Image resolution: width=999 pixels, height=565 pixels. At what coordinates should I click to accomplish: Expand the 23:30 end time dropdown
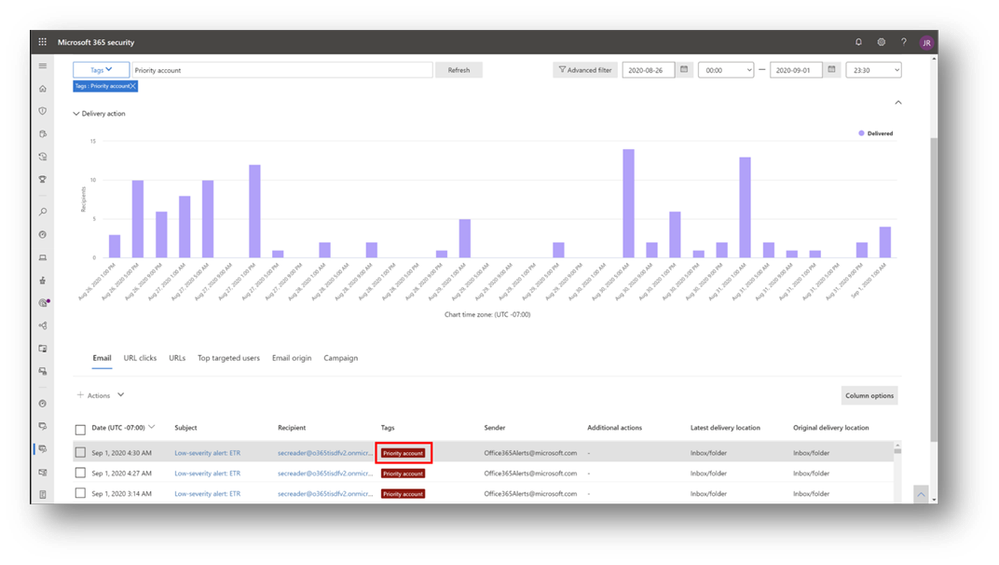873,70
